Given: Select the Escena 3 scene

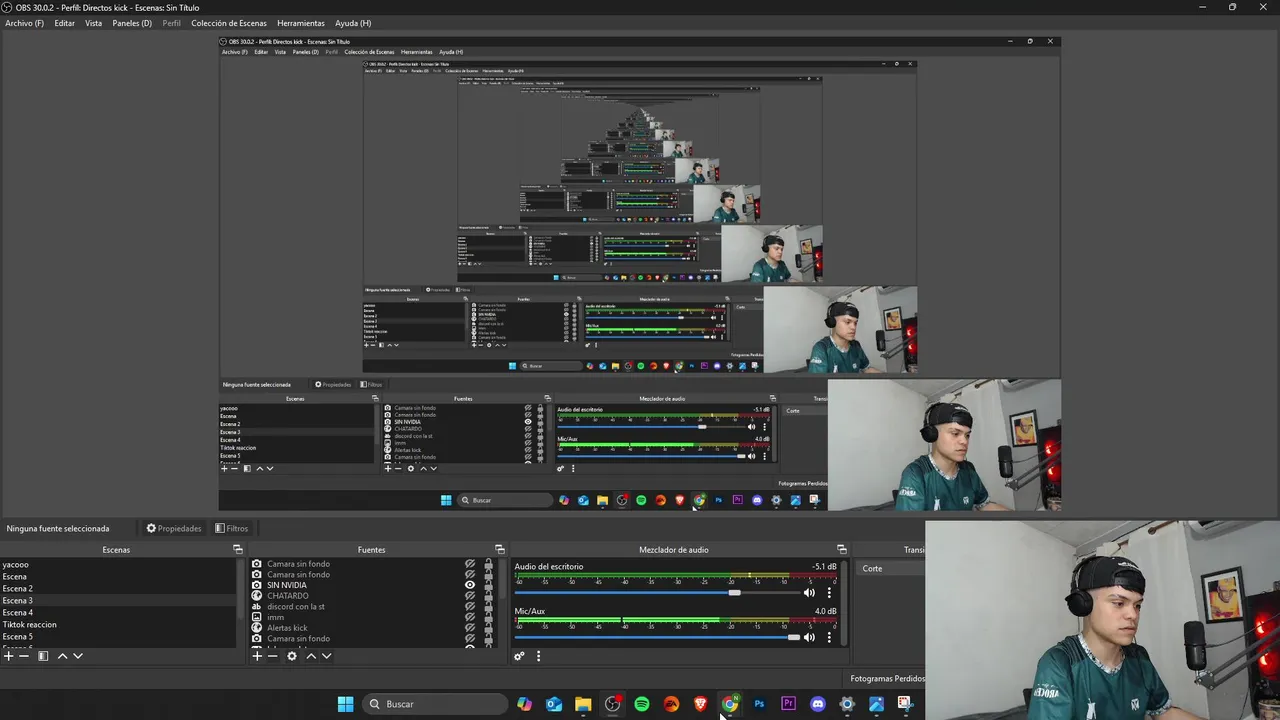Looking at the screenshot, I should click(118, 601).
